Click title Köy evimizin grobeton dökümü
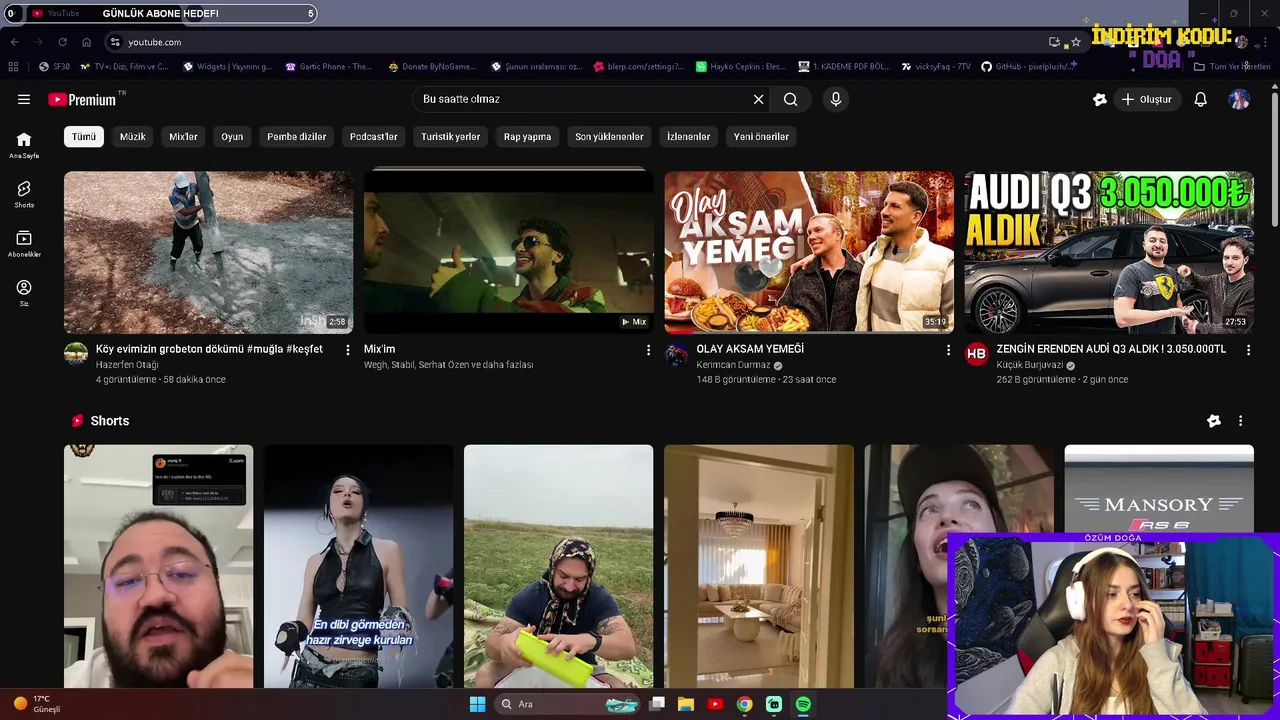 coord(209,349)
